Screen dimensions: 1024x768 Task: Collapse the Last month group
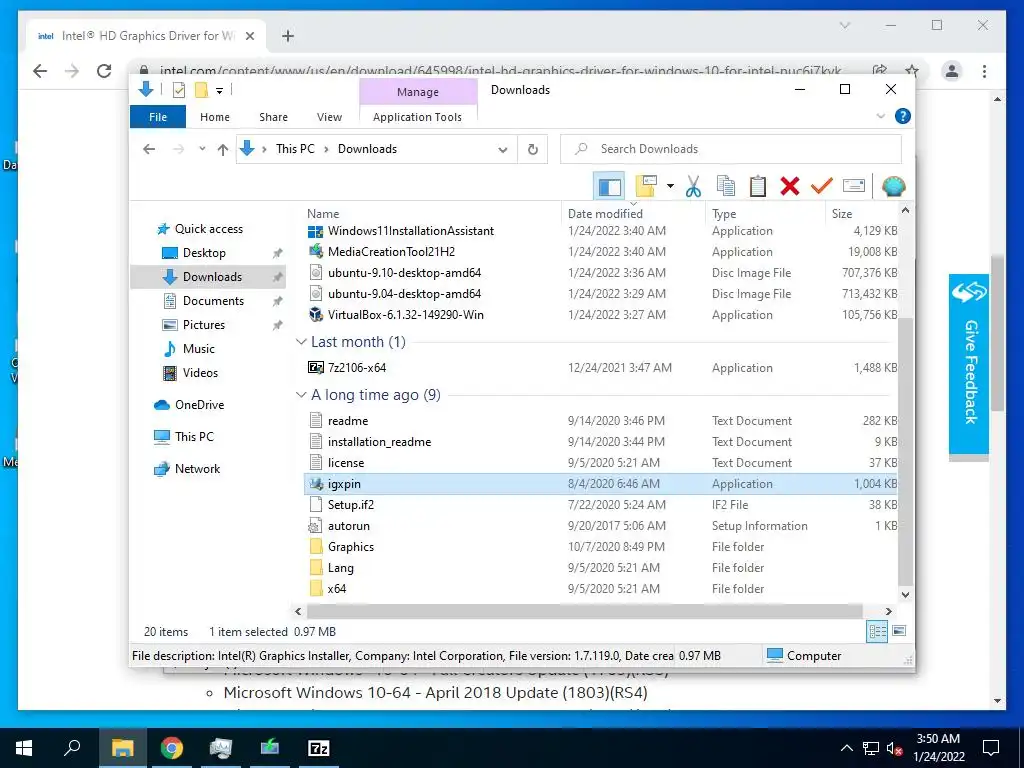(x=301, y=342)
